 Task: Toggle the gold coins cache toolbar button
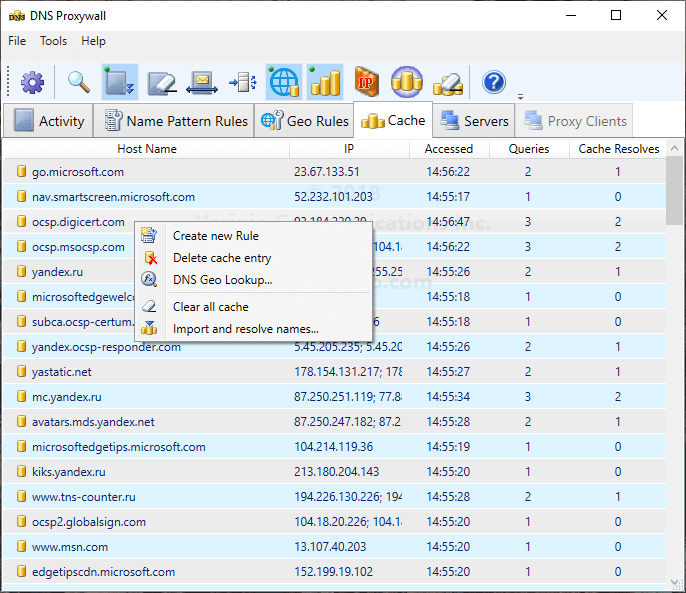click(325, 82)
